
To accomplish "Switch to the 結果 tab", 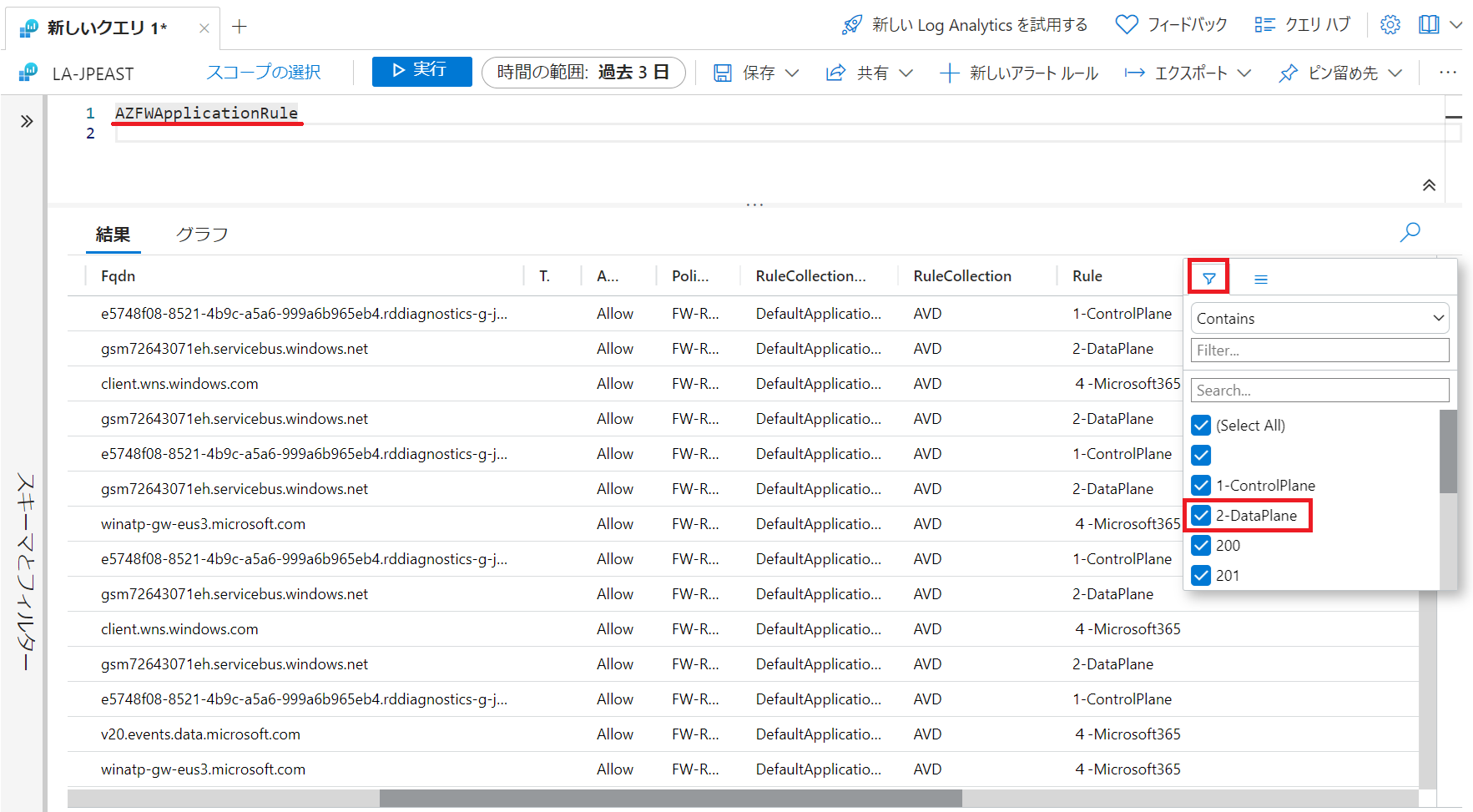I will pos(113,235).
